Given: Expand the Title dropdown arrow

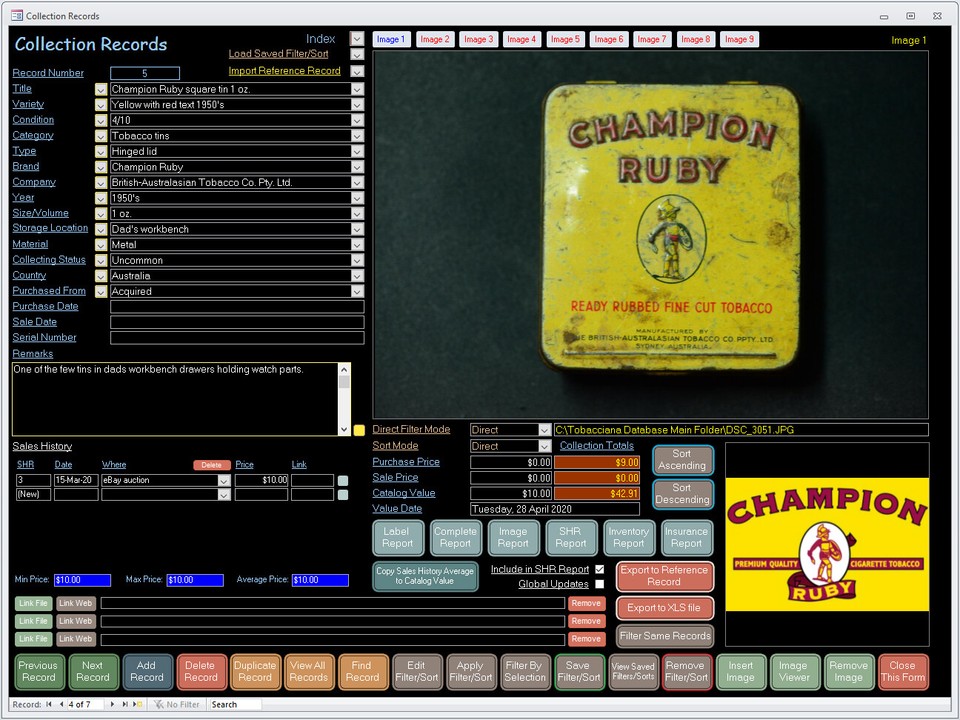Looking at the screenshot, I should coord(357,89).
